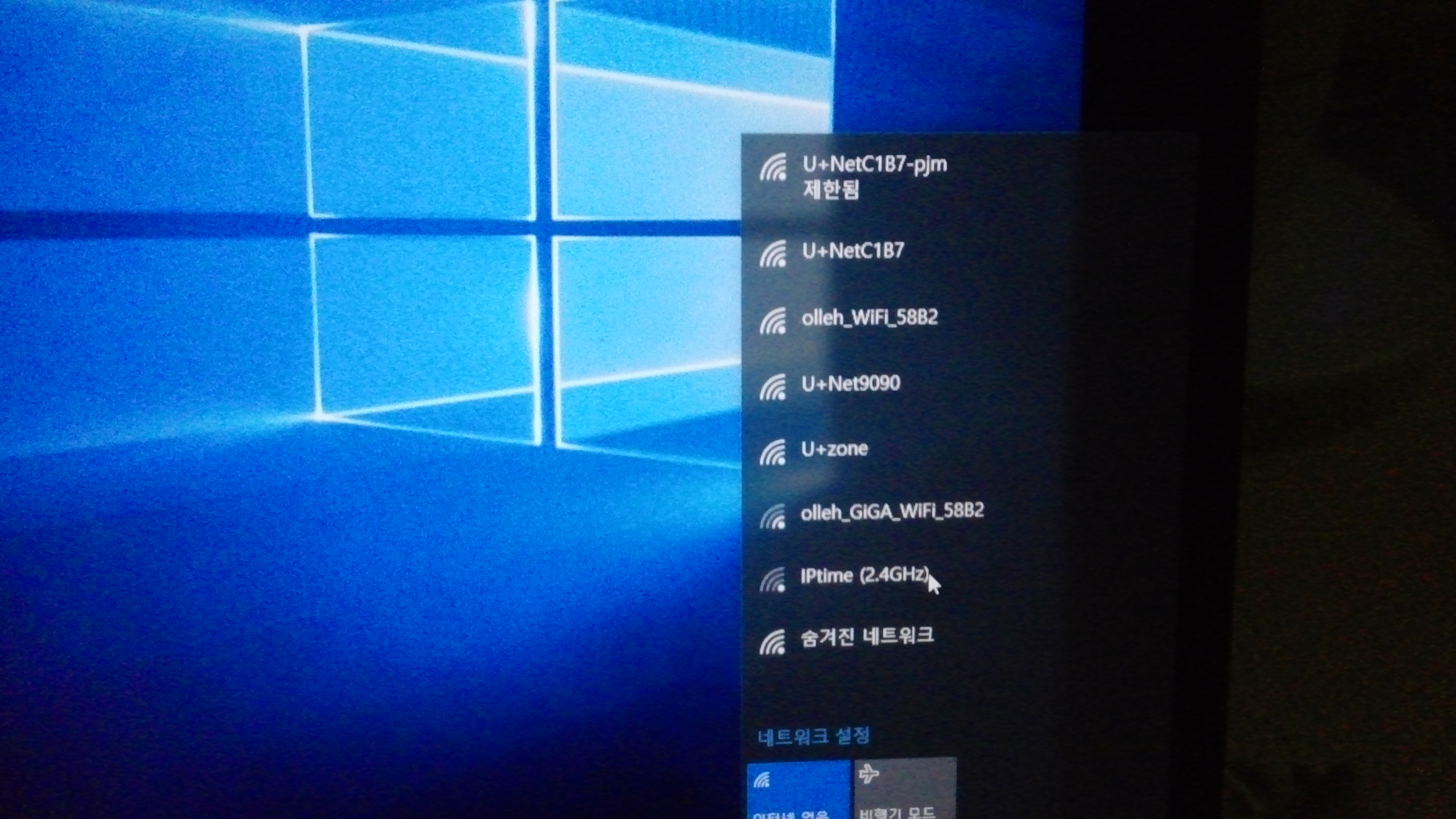
Task: Click Wi-Fi signal icon beside olleh_WiFi_58B2
Action: point(773,321)
